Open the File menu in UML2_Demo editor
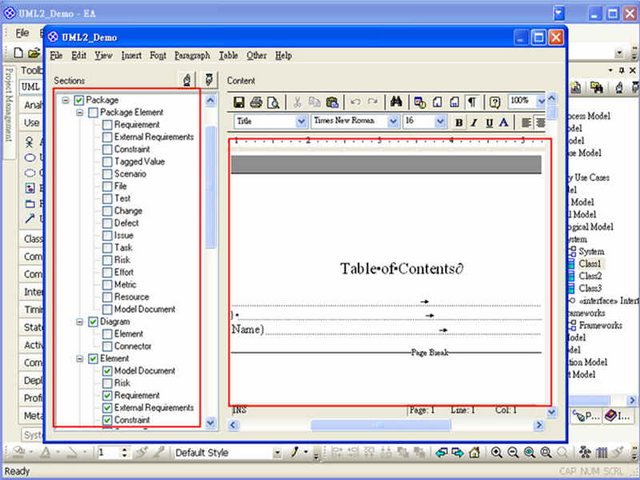The width and height of the screenshot is (640, 480). (56, 56)
